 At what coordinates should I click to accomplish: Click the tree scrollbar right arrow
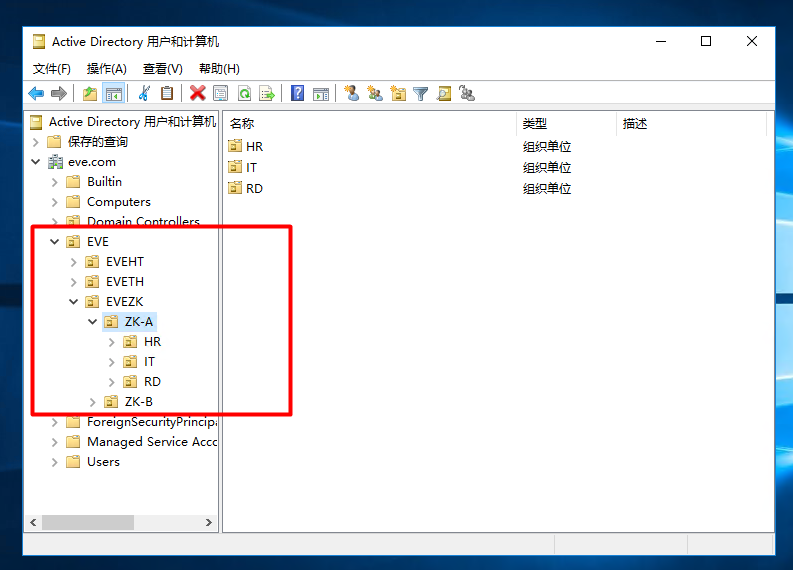[x=208, y=522]
